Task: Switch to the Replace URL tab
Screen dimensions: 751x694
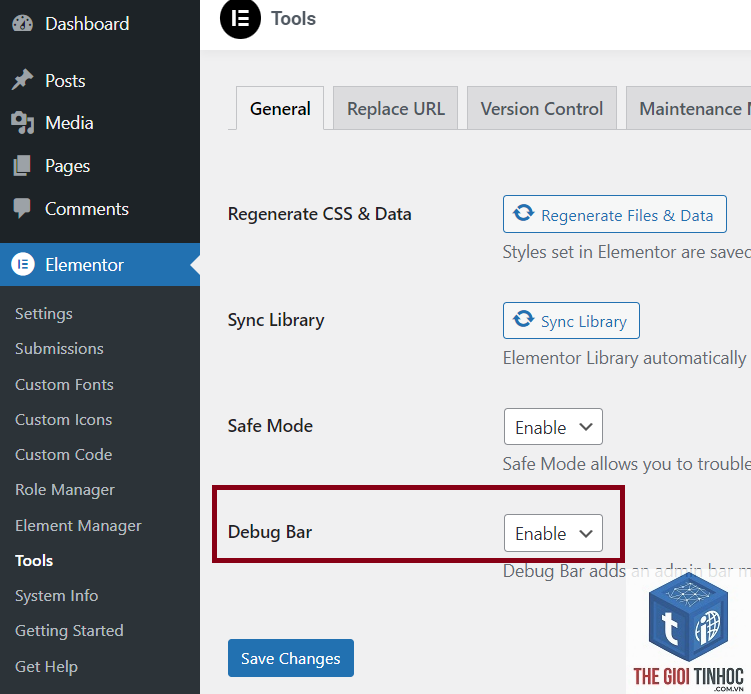Action: coord(396,108)
